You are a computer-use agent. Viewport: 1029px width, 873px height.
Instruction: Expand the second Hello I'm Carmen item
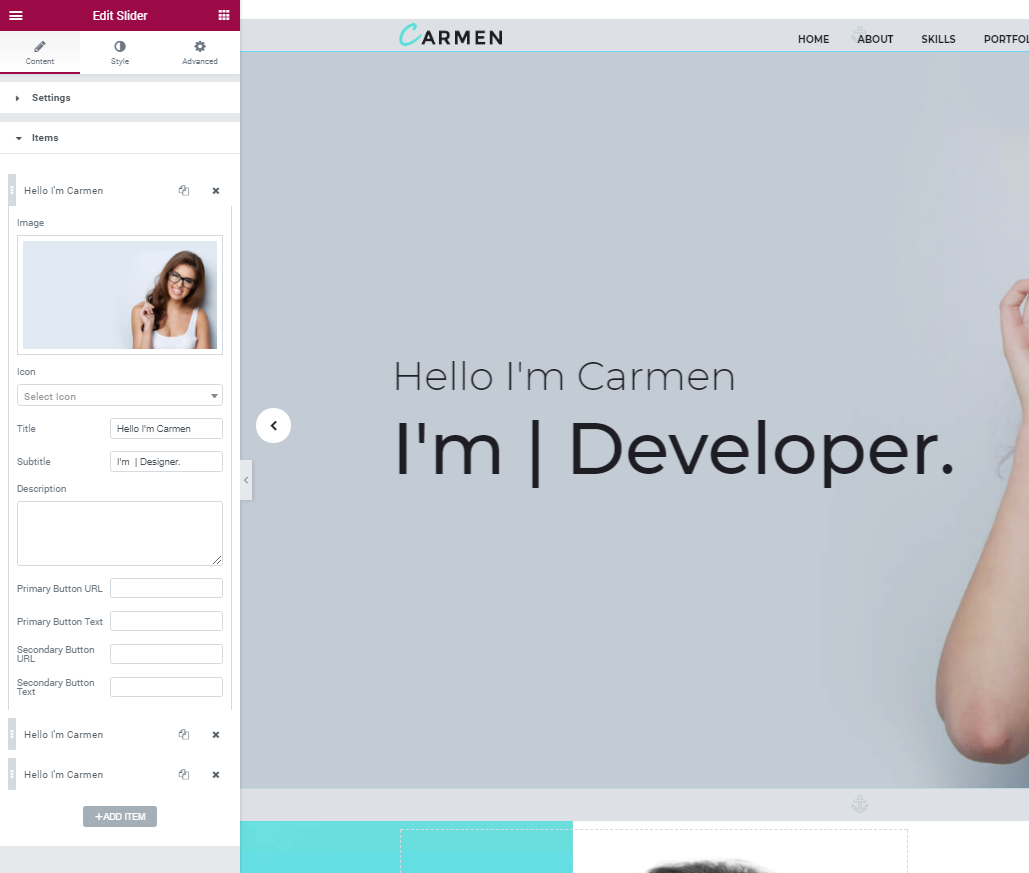[64, 734]
